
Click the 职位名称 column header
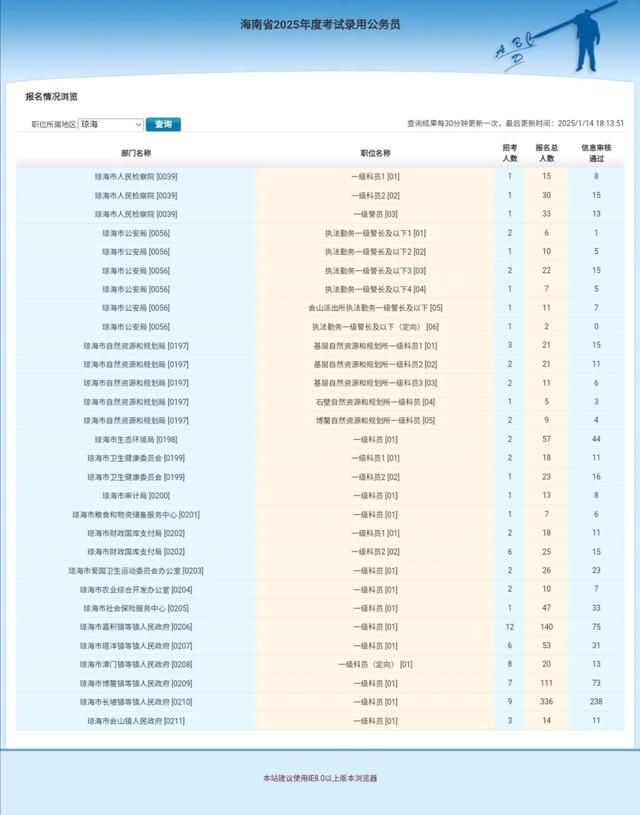click(375, 153)
